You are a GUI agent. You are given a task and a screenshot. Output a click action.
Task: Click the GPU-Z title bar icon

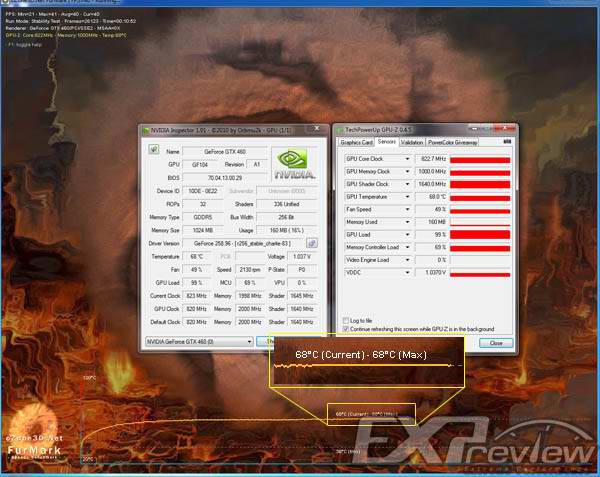pyautogui.click(x=338, y=130)
